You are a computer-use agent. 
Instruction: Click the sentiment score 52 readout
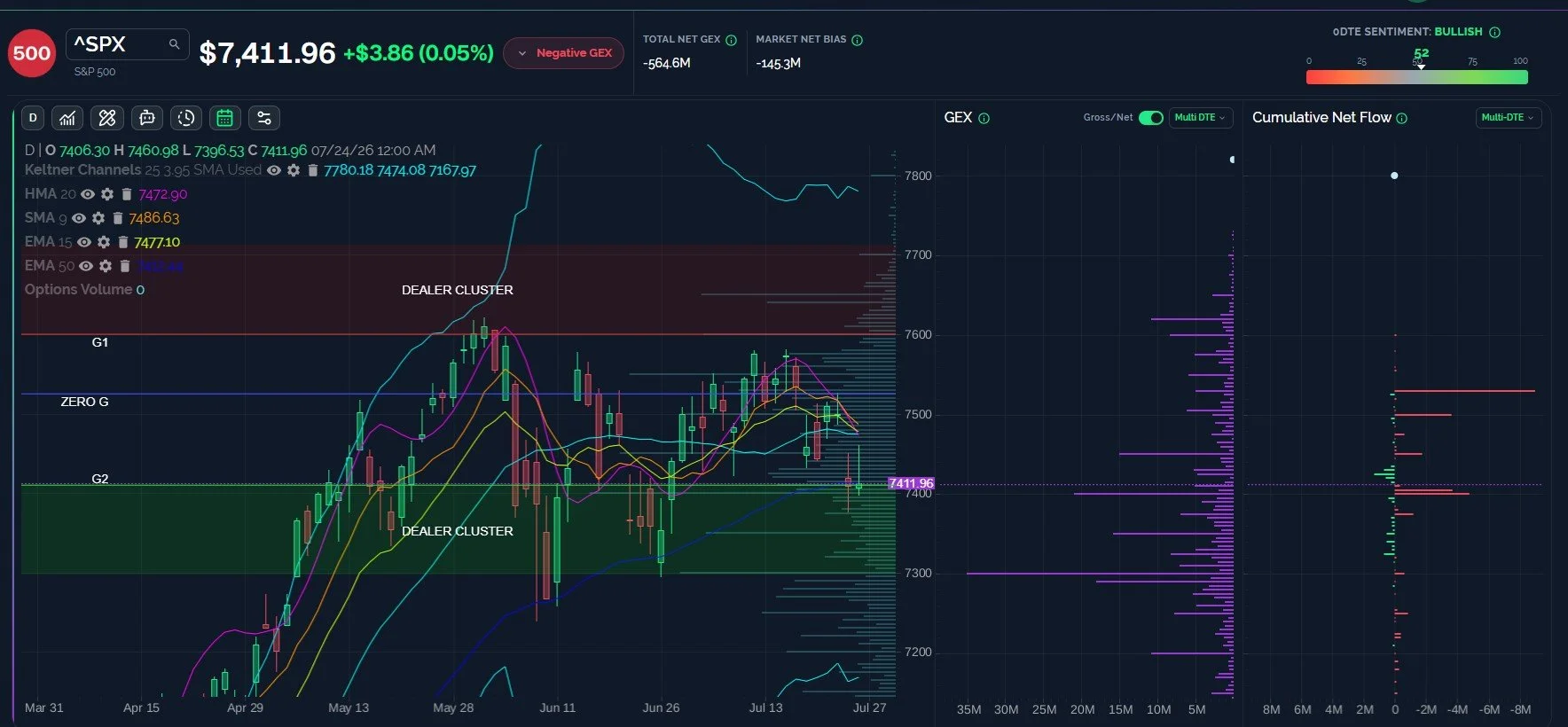click(1422, 53)
